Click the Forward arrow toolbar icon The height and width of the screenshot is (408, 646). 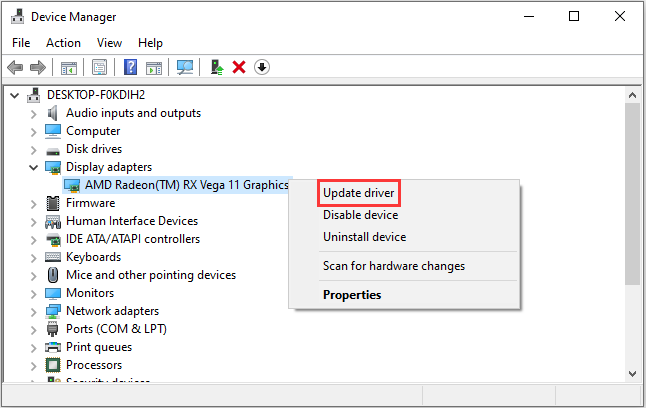coord(38,67)
